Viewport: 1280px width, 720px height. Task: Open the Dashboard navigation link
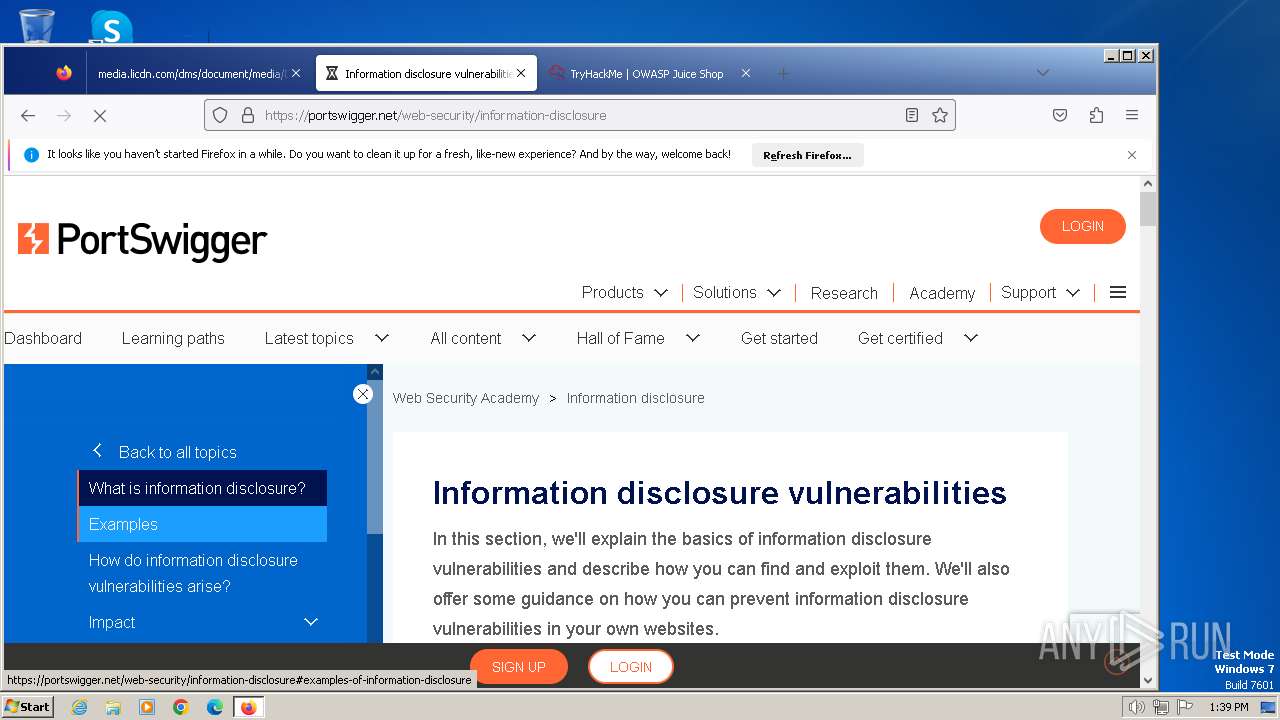pos(43,338)
